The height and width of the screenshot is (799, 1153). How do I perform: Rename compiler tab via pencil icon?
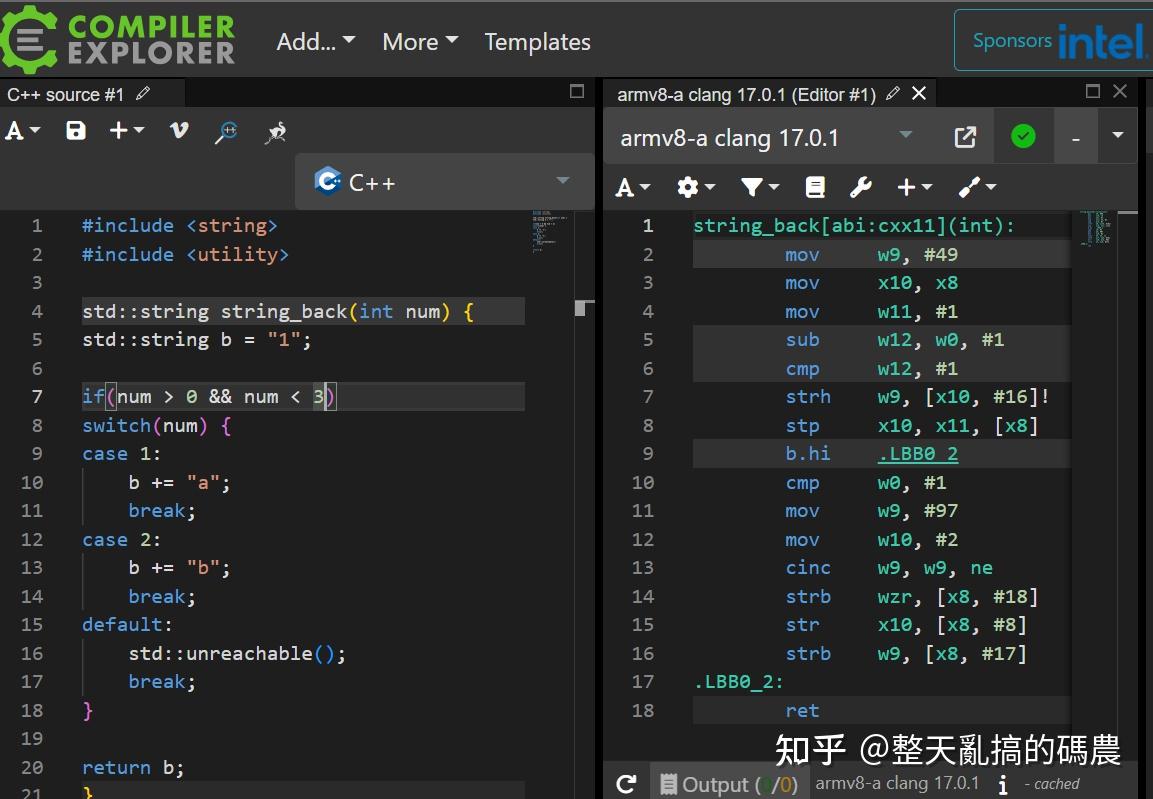point(893,93)
